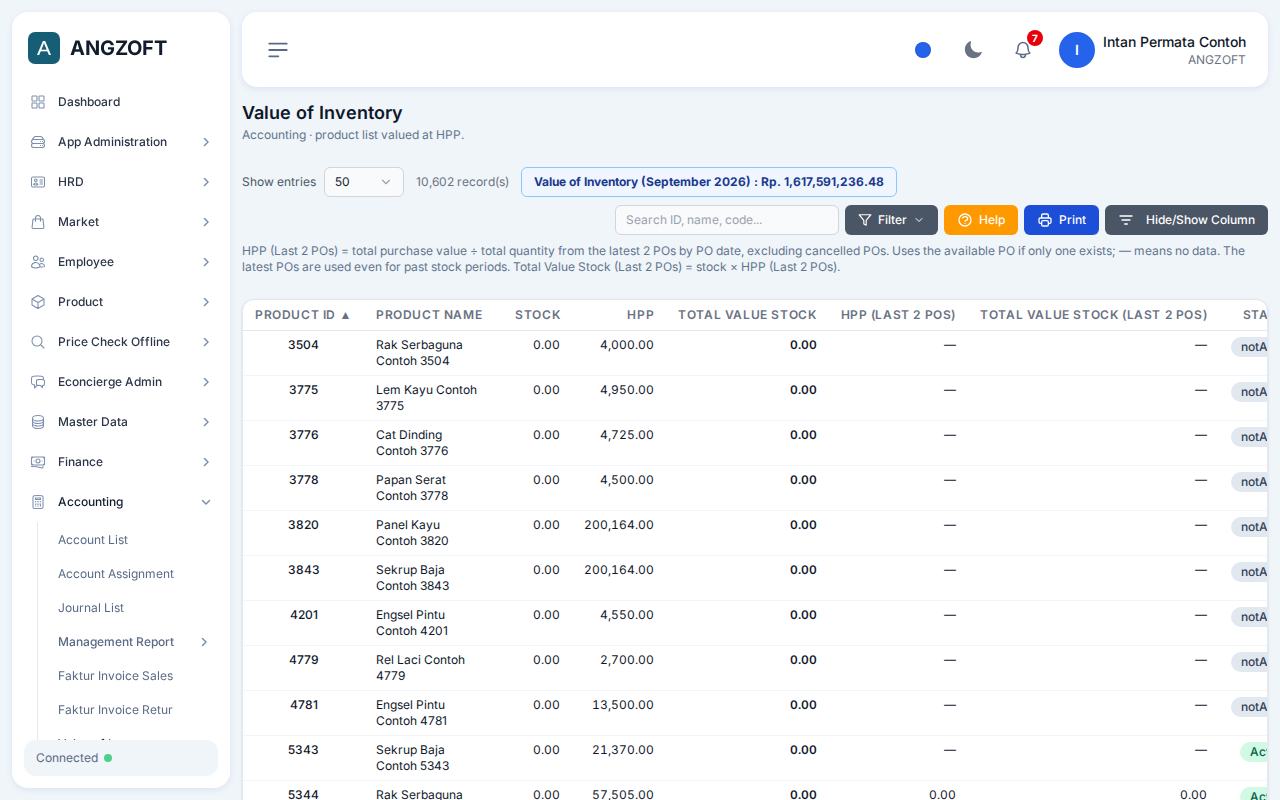Click product name Rak Serbaguna Contoh 3504
Image resolution: width=1280 pixels, height=800 pixels.
coord(419,353)
